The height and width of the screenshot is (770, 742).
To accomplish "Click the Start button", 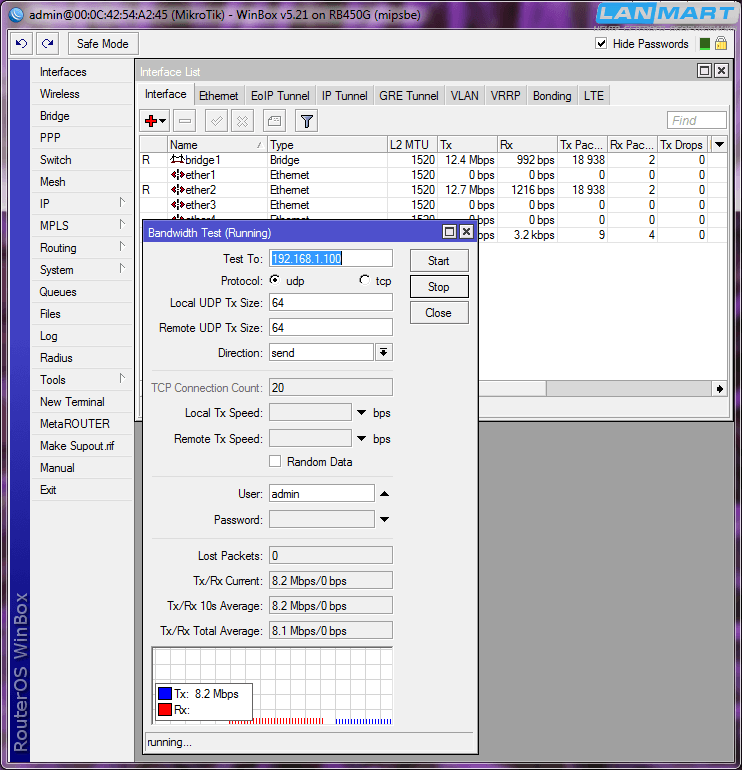I will pyautogui.click(x=439, y=261).
